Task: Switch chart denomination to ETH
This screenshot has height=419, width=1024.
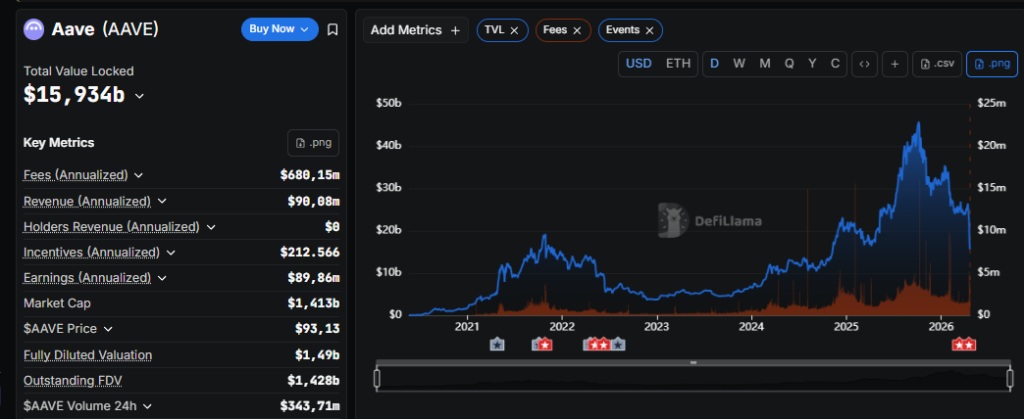Action: (678, 64)
